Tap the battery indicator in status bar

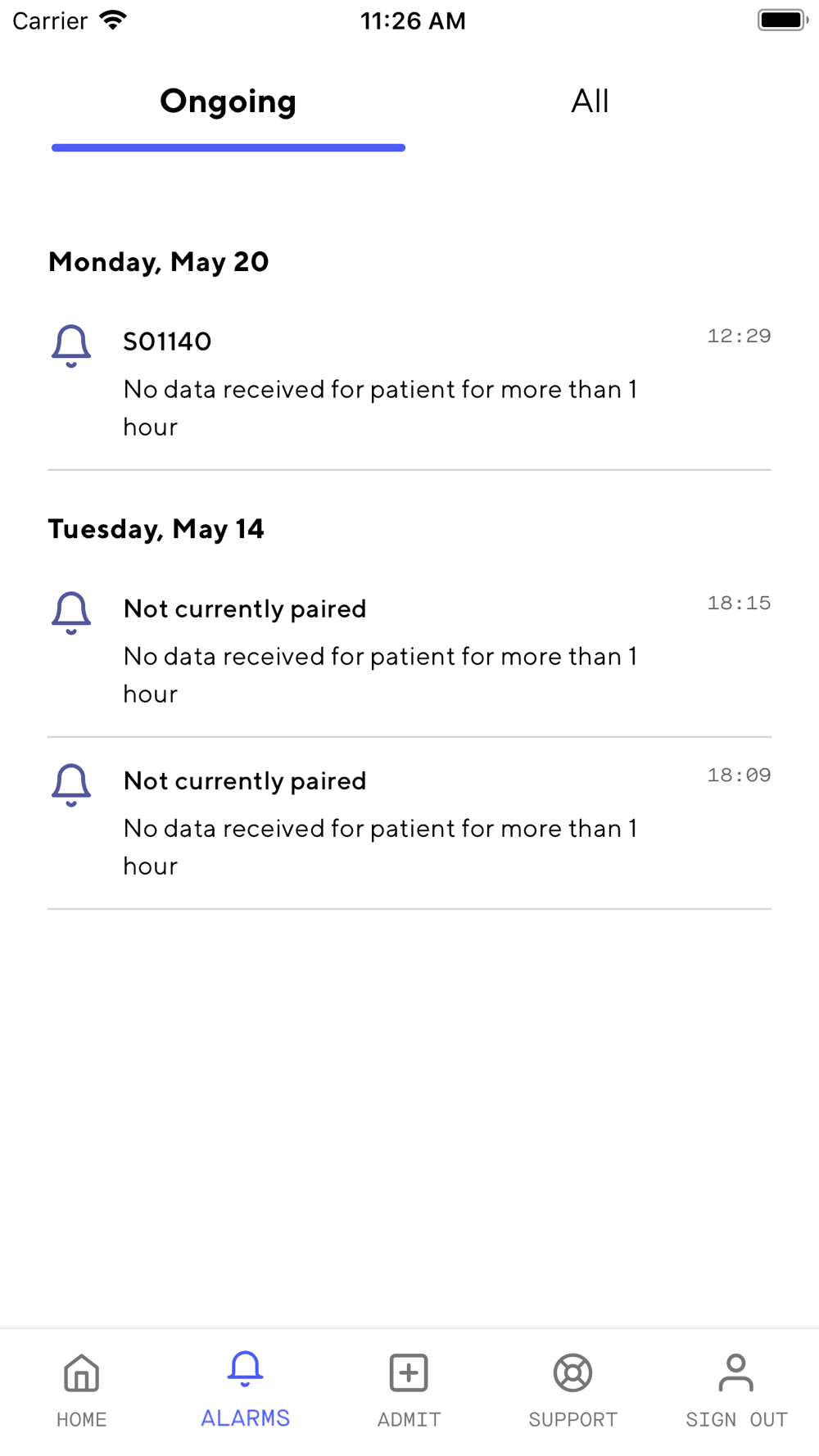point(782,20)
